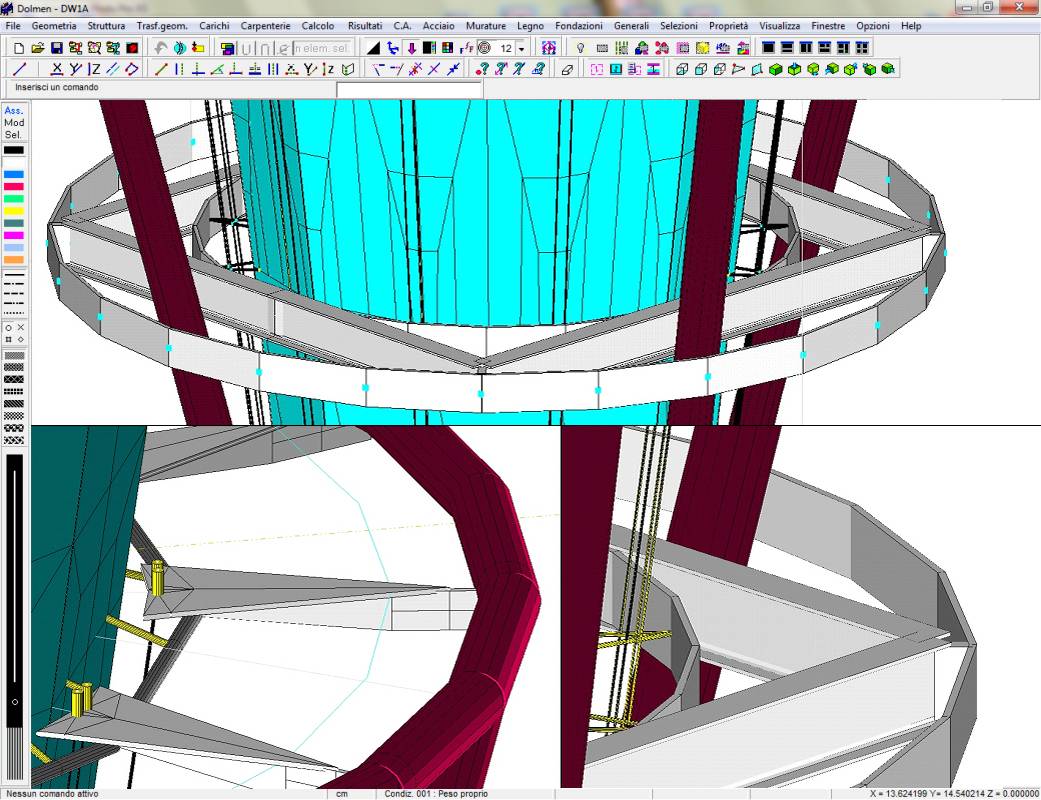Open the Acciaio menu
The width and height of the screenshot is (1041, 800).
coord(439,26)
